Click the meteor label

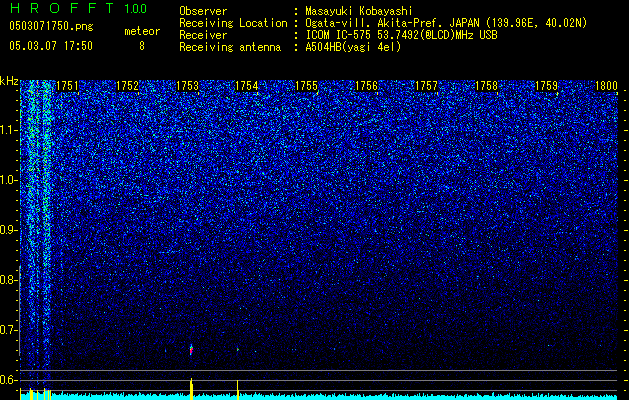[142, 31]
